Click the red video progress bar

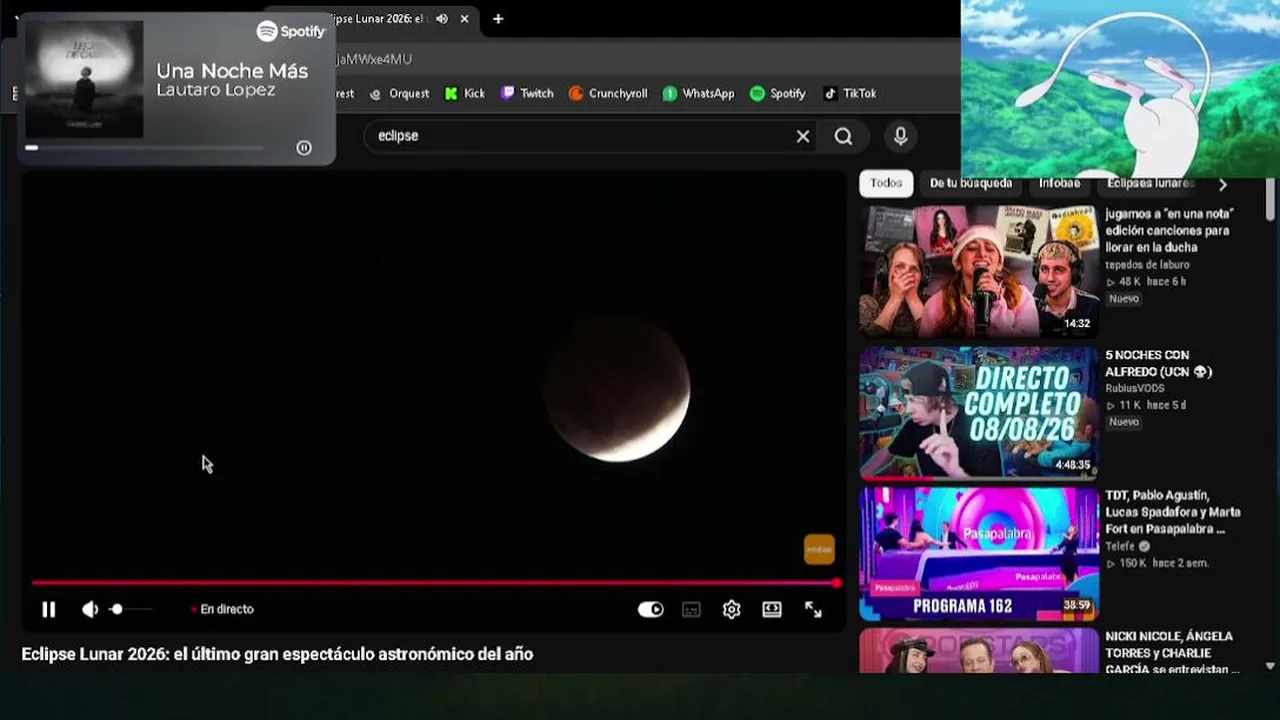[435, 583]
